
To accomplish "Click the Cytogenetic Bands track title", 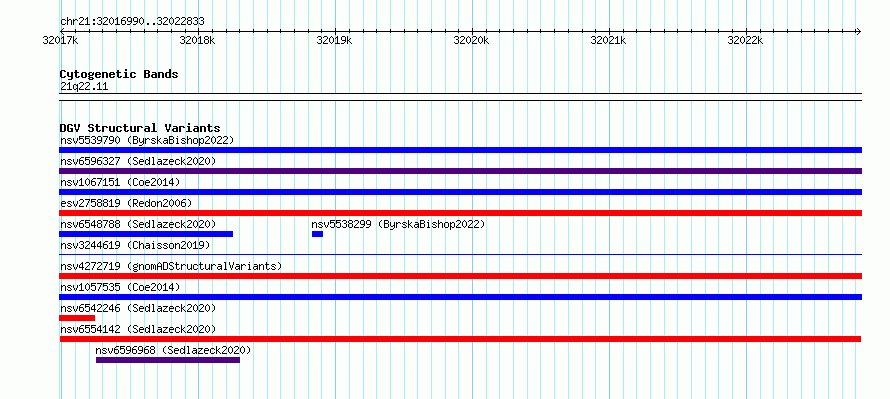I will (119, 74).
